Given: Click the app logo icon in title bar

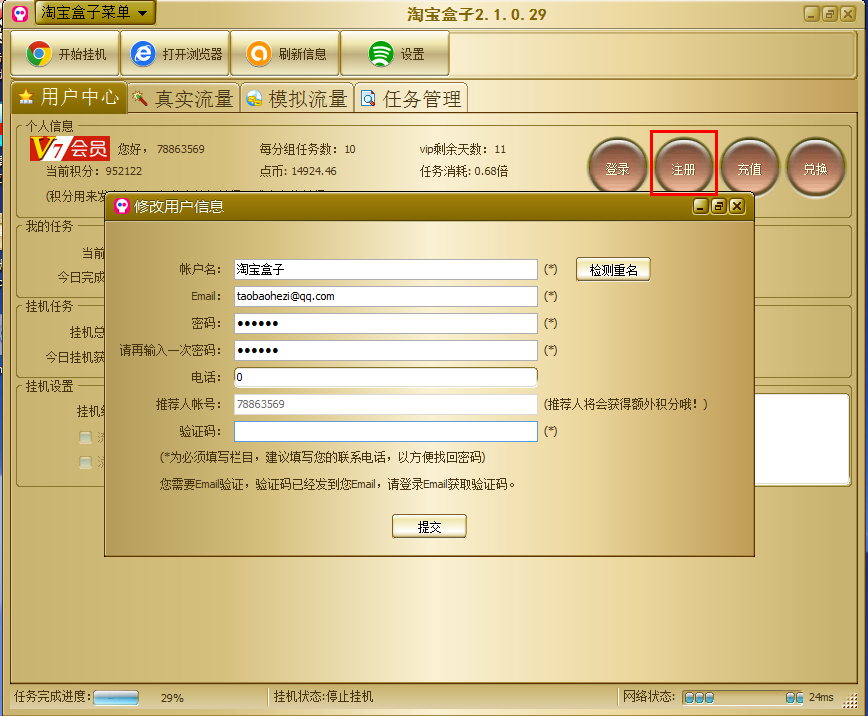Looking at the screenshot, I should (x=20, y=13).
